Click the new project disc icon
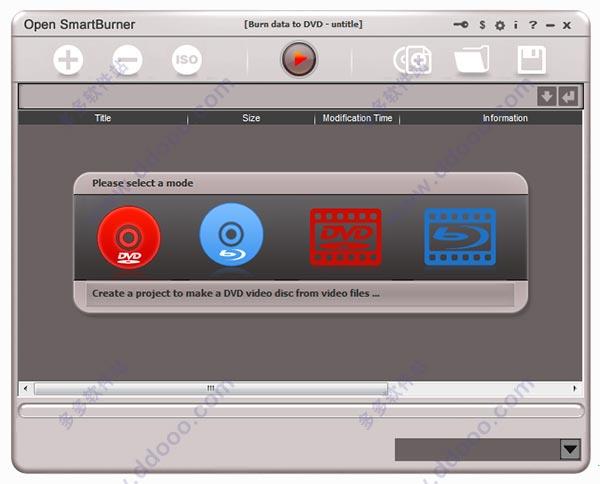600x484 pixels. point(412,60)
